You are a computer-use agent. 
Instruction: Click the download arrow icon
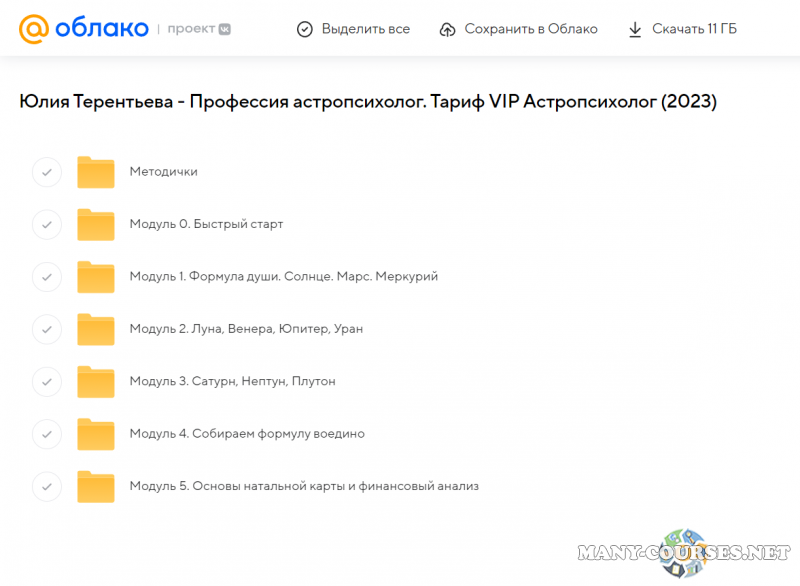635,29
